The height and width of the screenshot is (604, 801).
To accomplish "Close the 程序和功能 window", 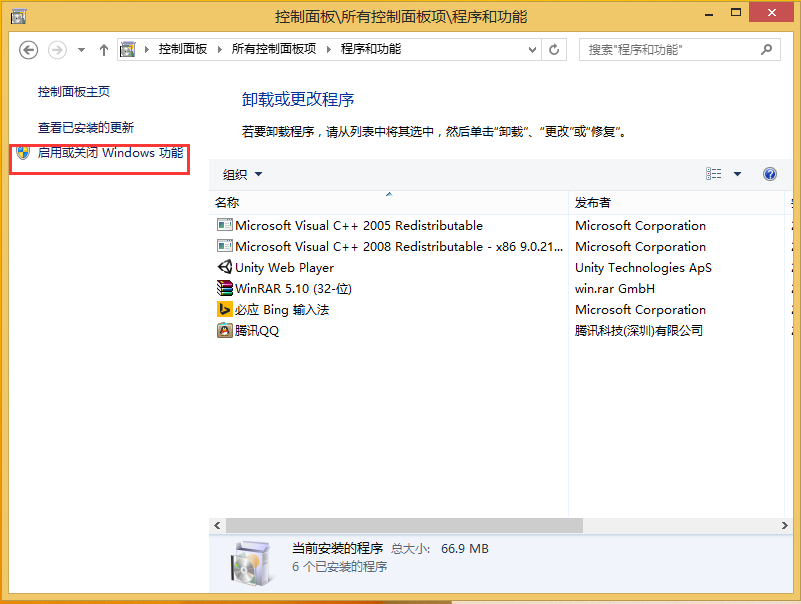I will [x=771, y=13].
